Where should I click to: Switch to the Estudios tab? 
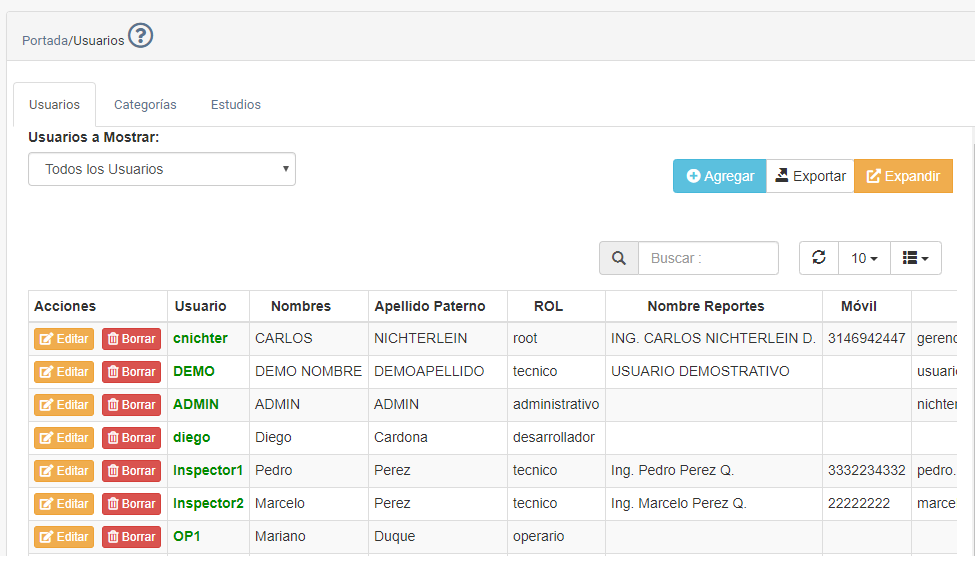pyautogui.click(x=235, y=105)
